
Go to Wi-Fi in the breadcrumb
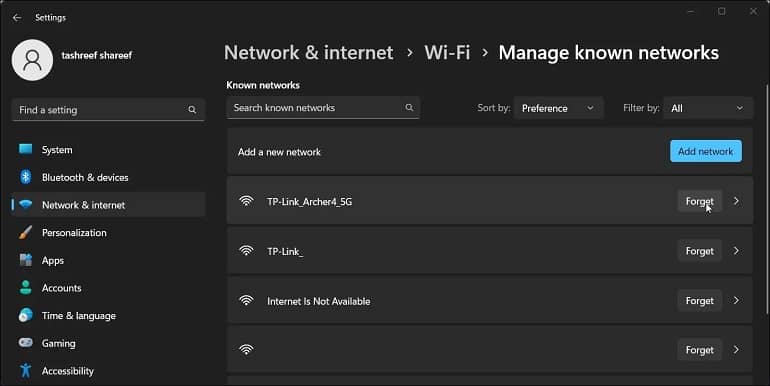[447, 53]
